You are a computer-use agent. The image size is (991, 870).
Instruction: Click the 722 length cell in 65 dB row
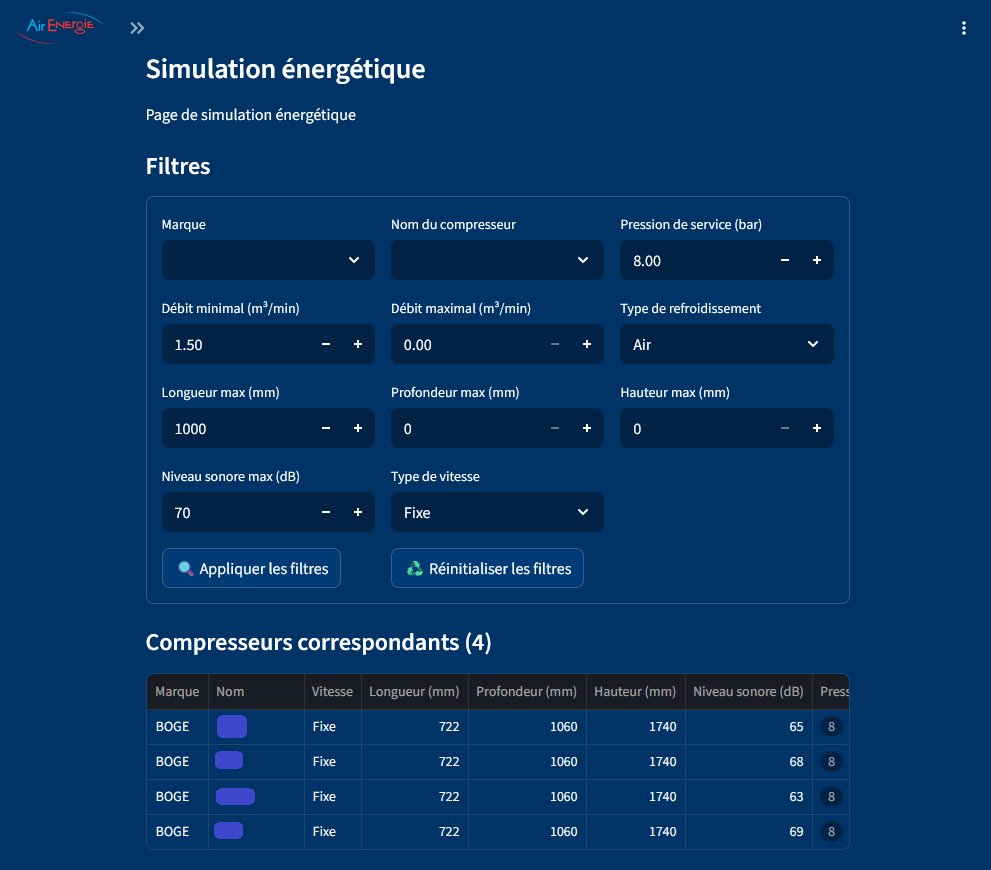[x=414, y=727]
